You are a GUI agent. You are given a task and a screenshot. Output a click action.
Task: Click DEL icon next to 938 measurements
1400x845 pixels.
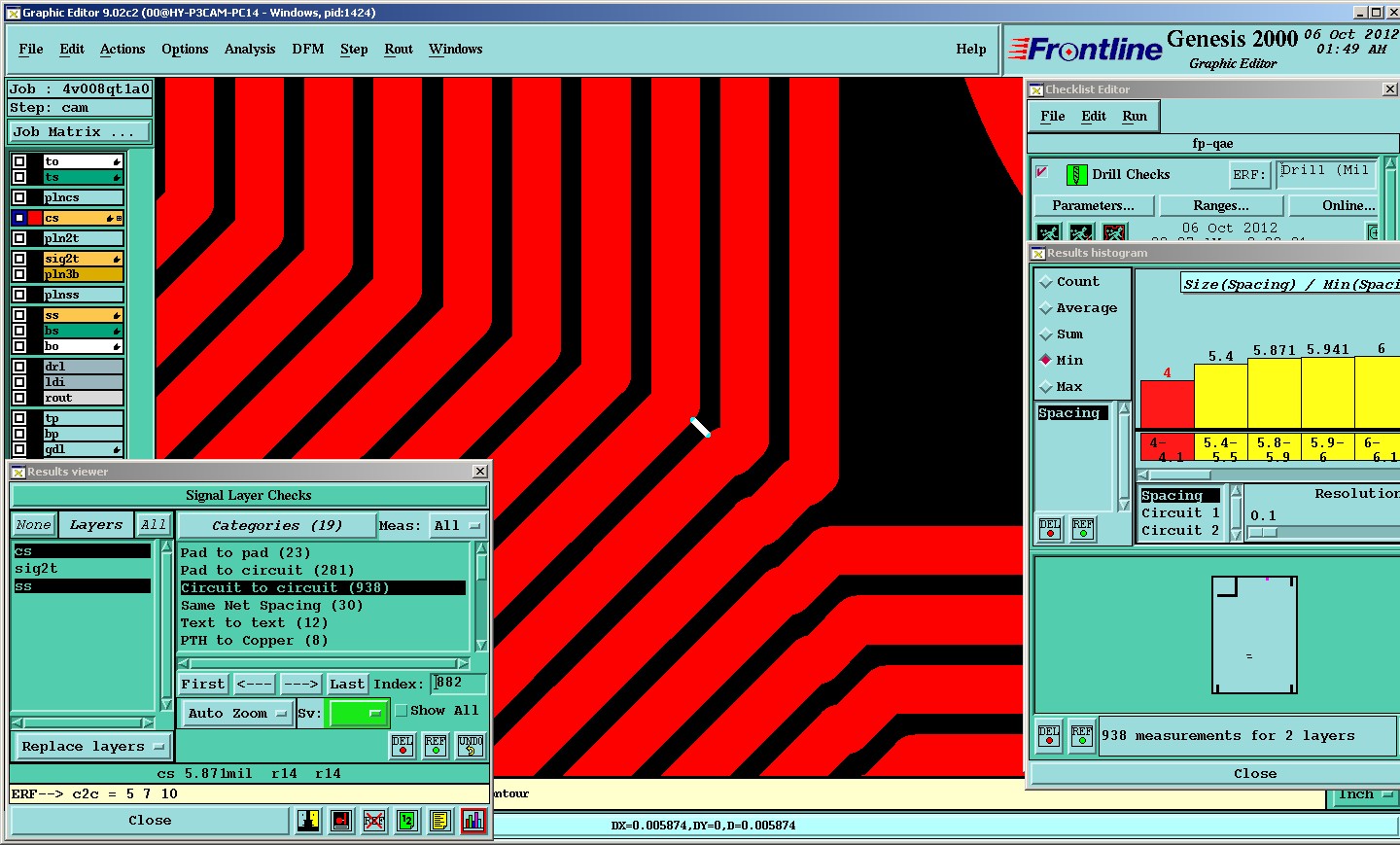(1049, 735)
